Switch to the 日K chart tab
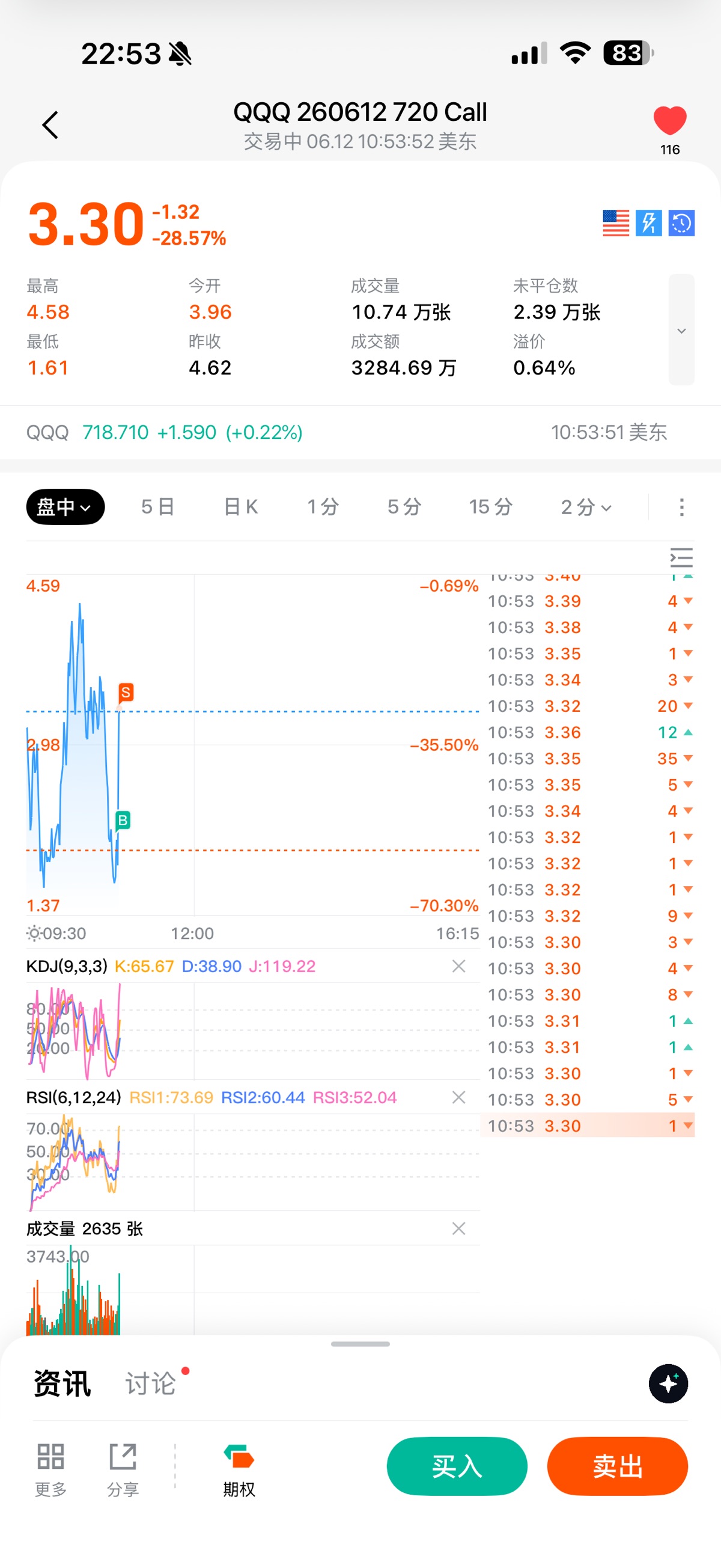Image resolution: width=721 pixels, height=1568 pixels. [x=241, y=506]
